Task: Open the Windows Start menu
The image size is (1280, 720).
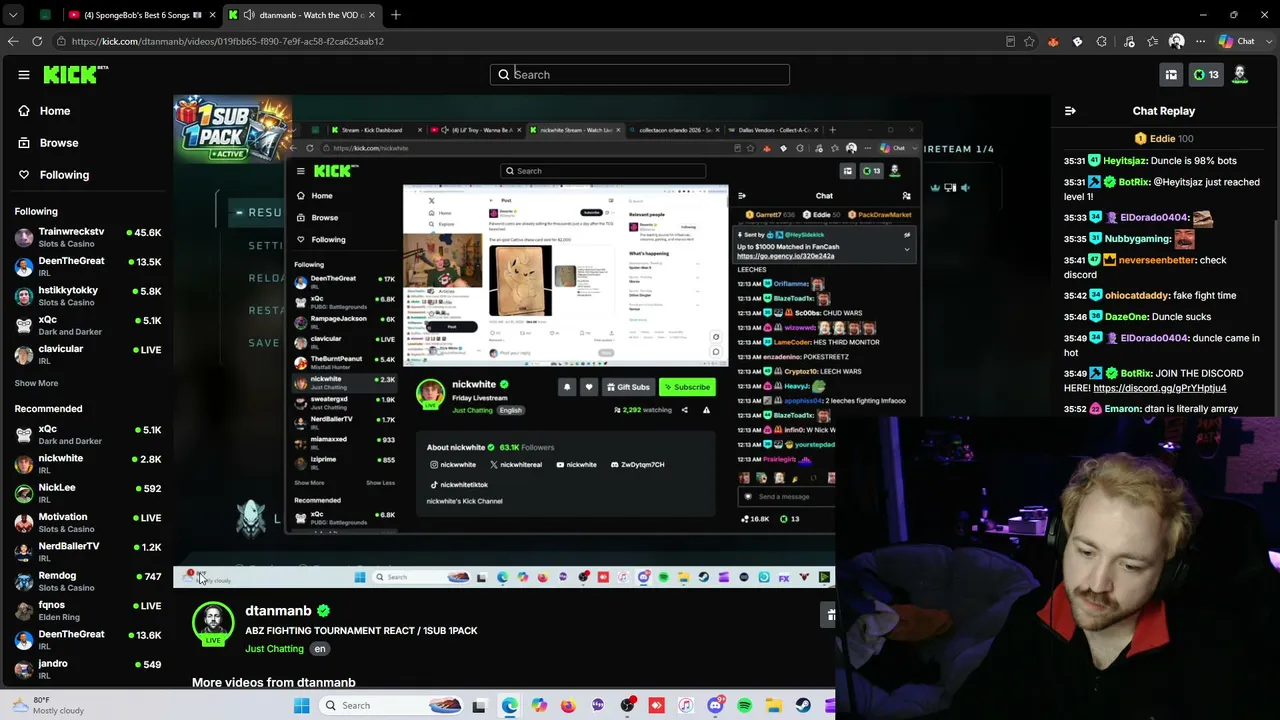Action: pyautogui.click(x=302, y=706)
